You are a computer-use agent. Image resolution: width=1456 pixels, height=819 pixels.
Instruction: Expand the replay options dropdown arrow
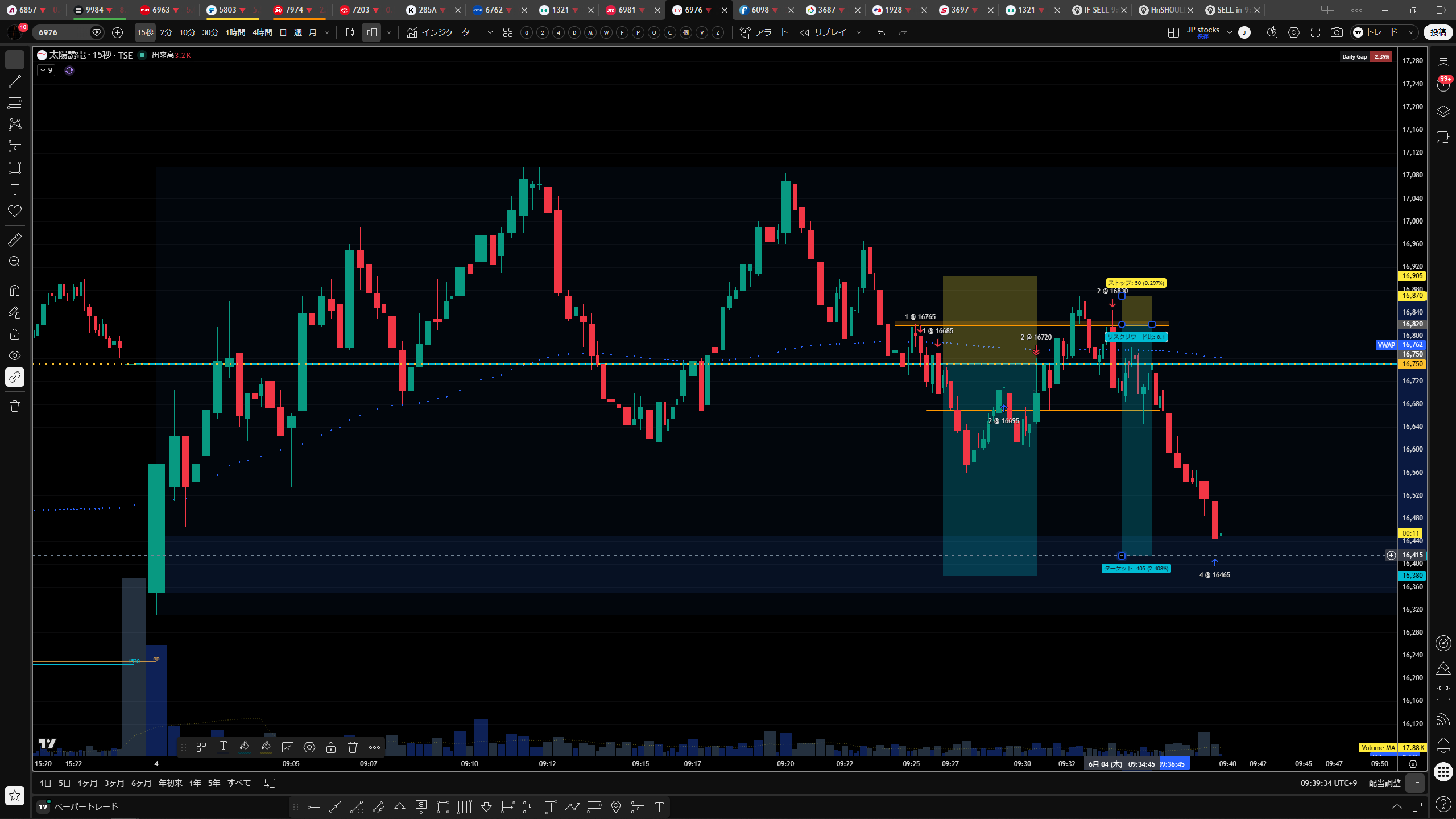click(x=859, y=32)
